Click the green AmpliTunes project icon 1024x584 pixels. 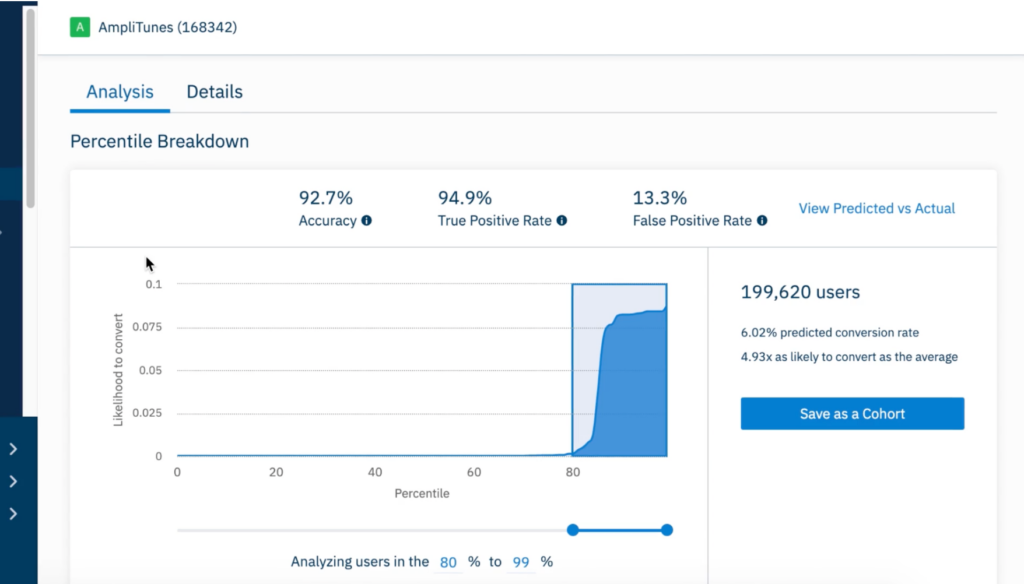click(x=80, y=27)
